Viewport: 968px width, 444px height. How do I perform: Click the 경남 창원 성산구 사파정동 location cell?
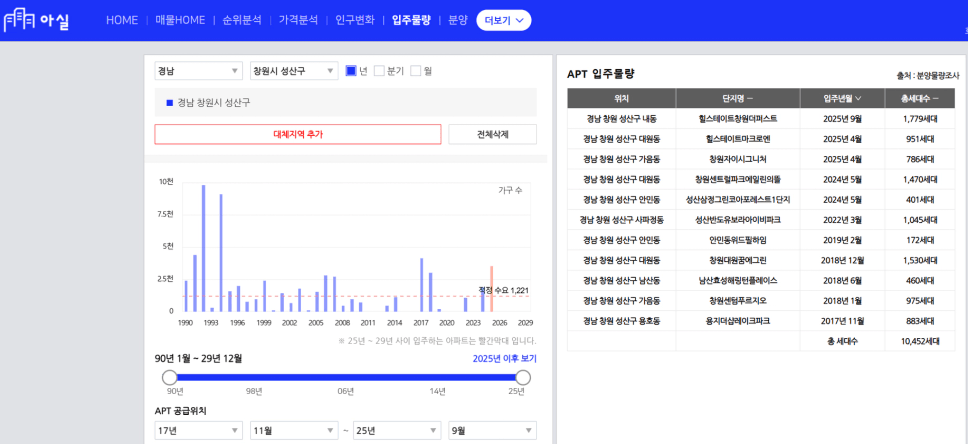[x=621, y=220]
